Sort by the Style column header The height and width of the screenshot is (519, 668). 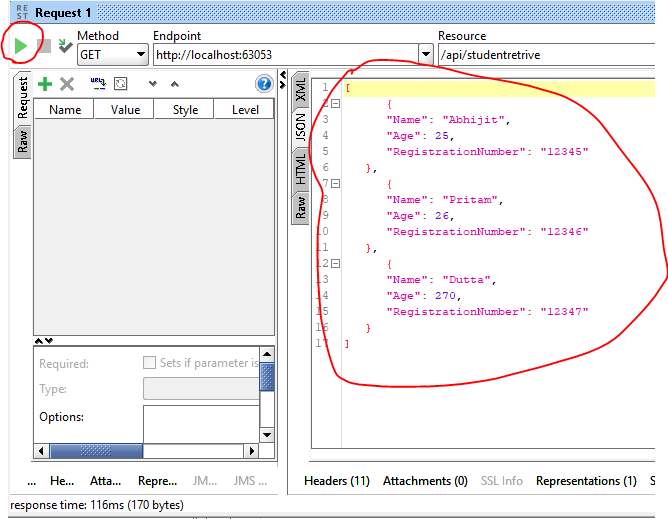pos(185,110)
